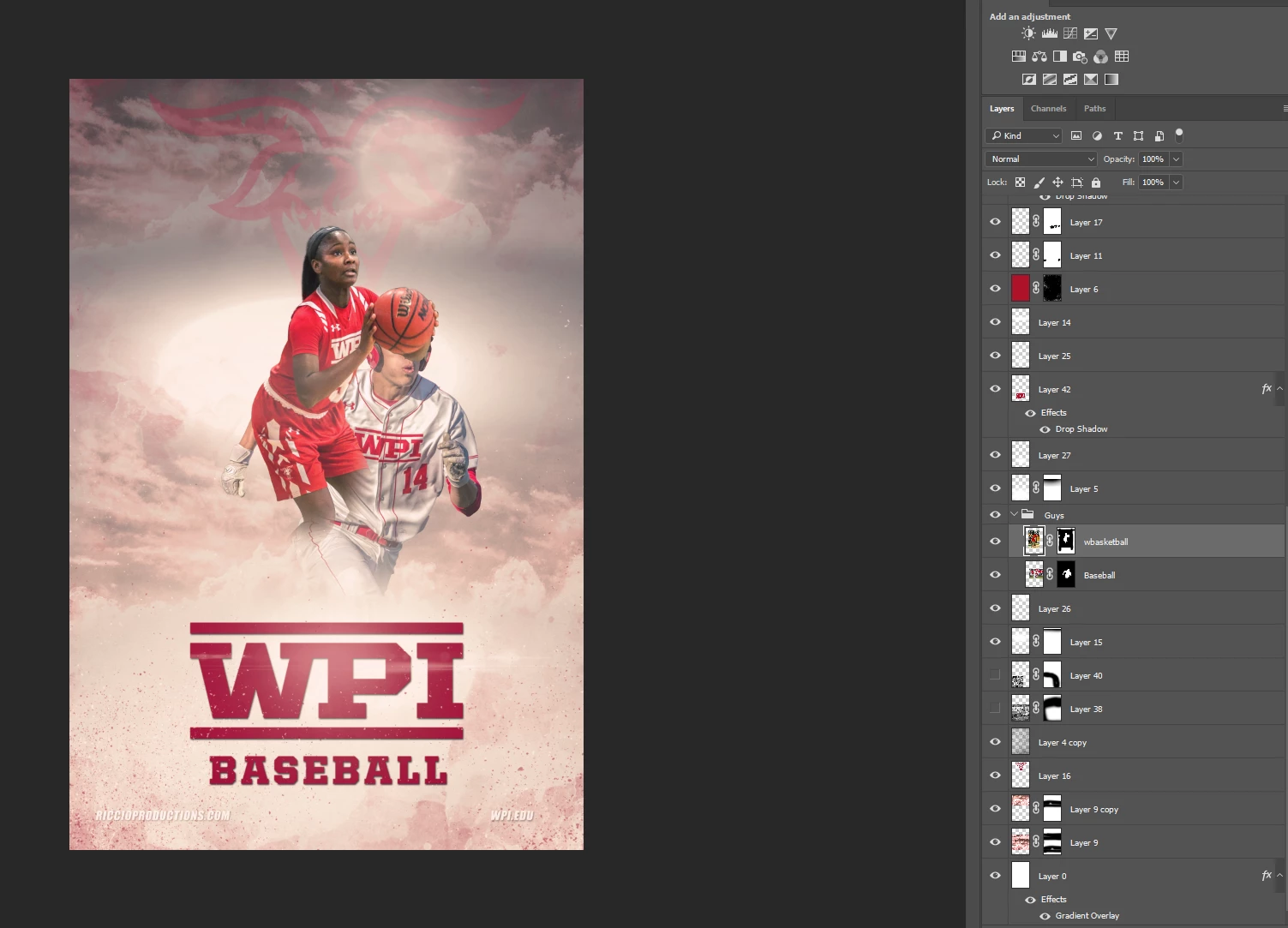Click the Opacity value field
Viewport: 1288px width, 928px height.
[x=1153, y=159]
